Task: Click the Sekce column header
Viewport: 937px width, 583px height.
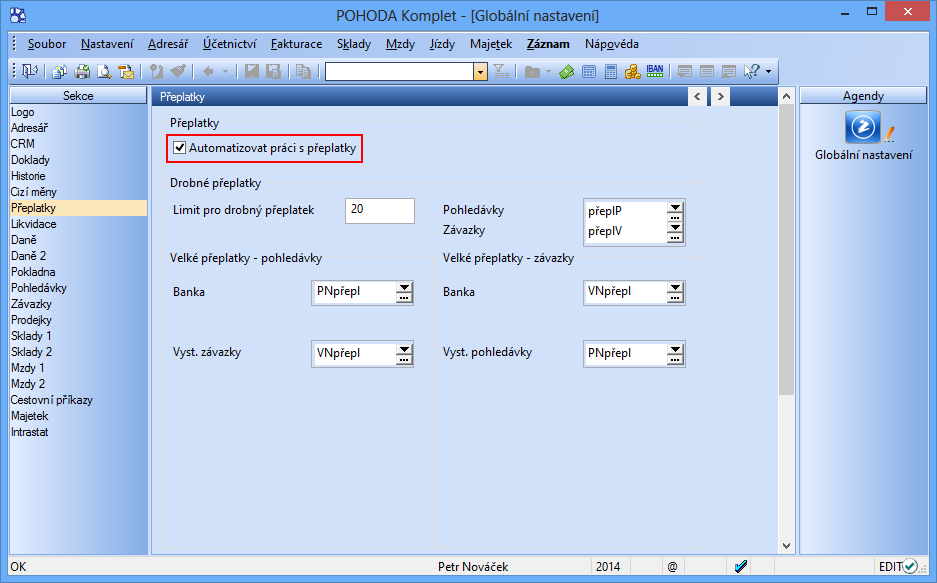Action: click(x=78, y=96)
